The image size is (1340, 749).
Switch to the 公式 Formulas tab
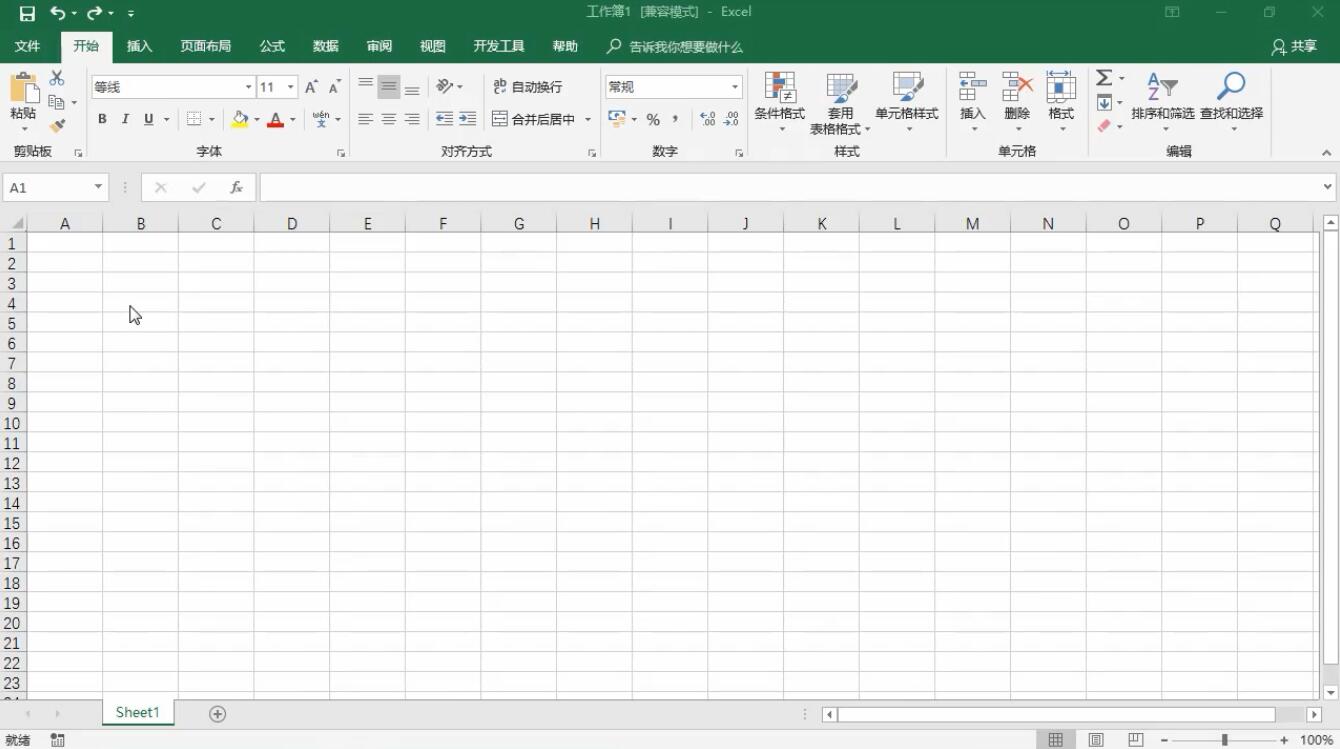point(272,47)
